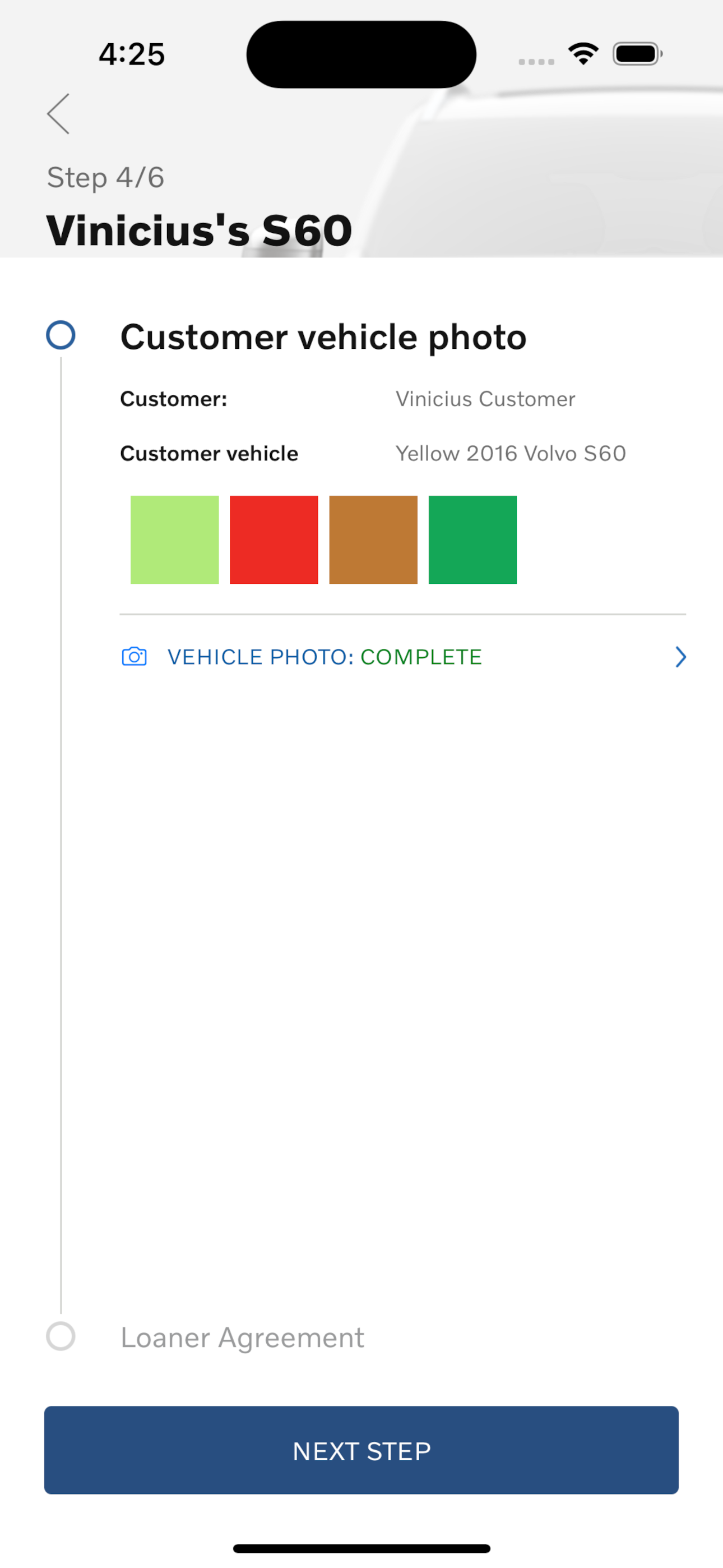723x1568 pixels.
Task: Select the Loaner Agreement step circle
Action: coord(61,1336)
